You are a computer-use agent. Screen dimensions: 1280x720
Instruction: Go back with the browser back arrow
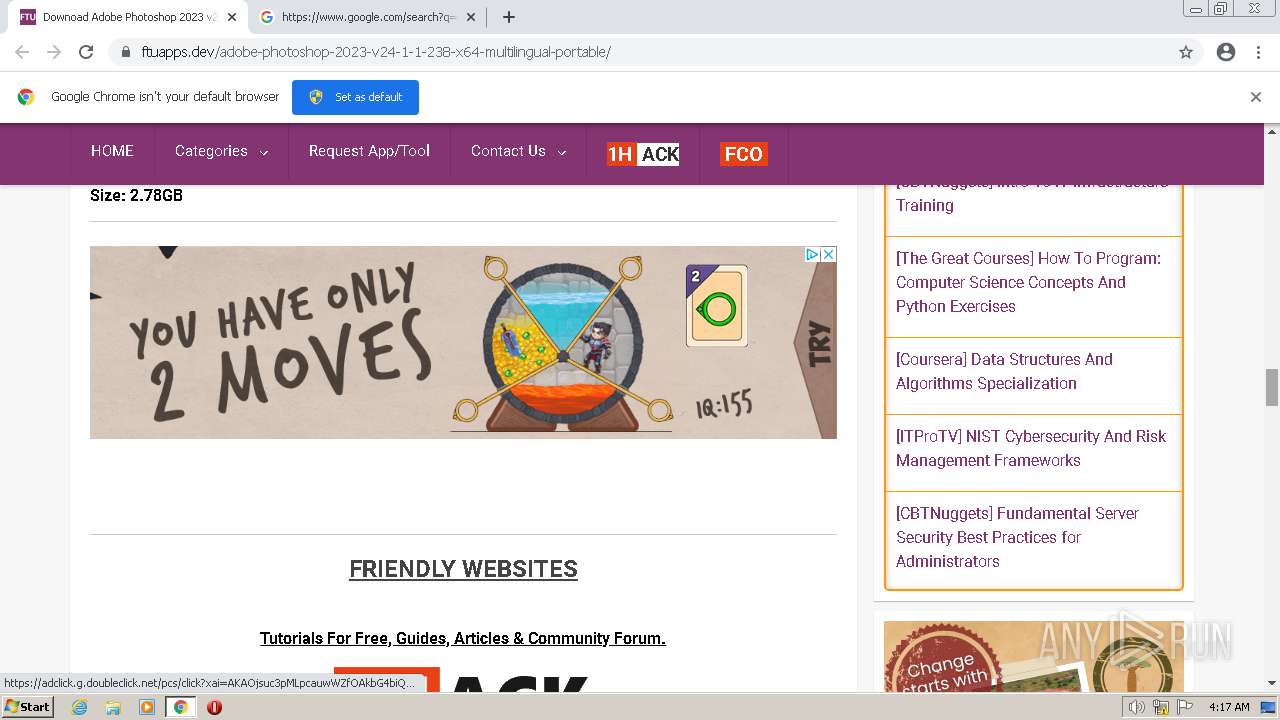coord(22,52)
